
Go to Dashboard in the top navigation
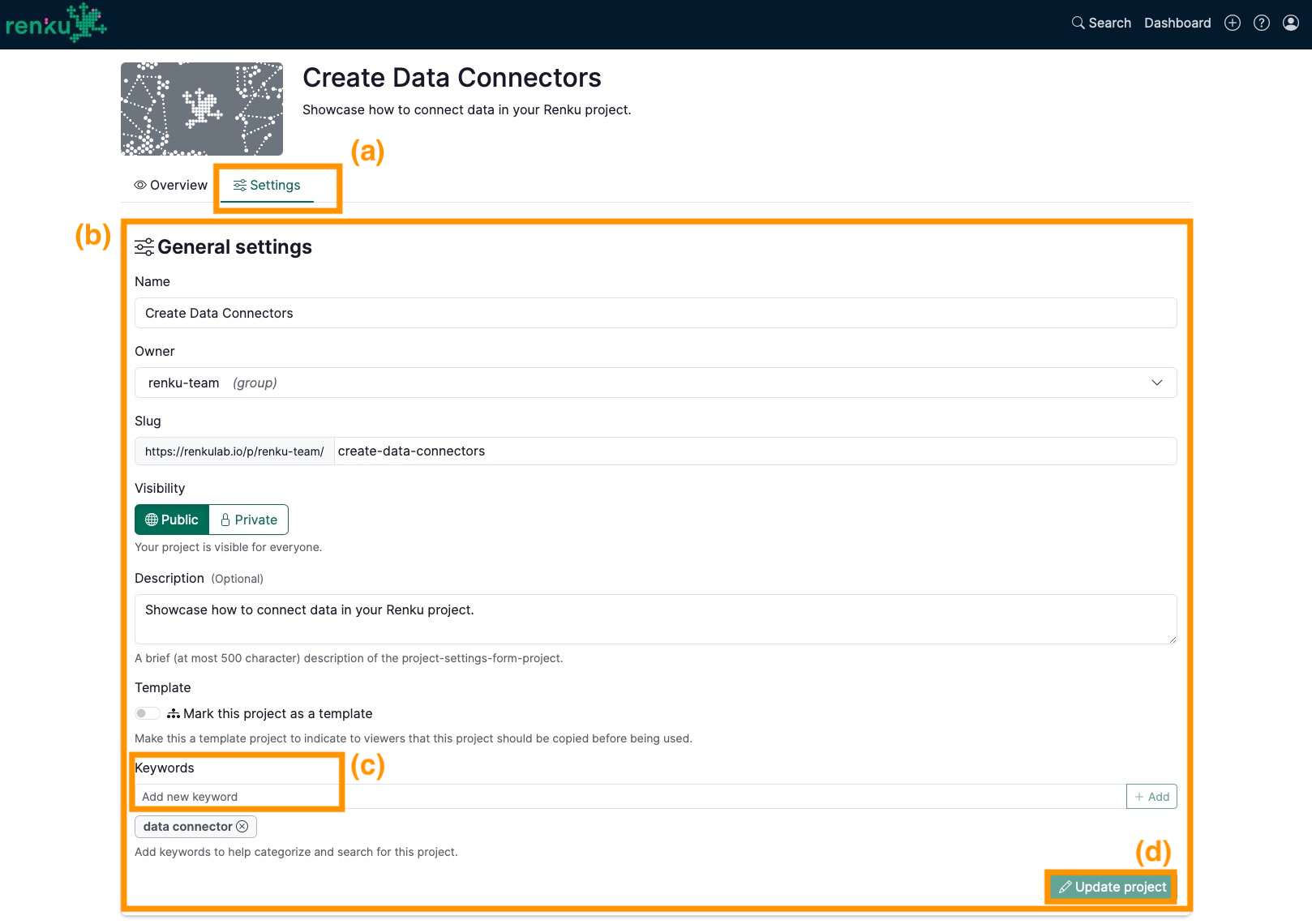[x=1177, y=23]
